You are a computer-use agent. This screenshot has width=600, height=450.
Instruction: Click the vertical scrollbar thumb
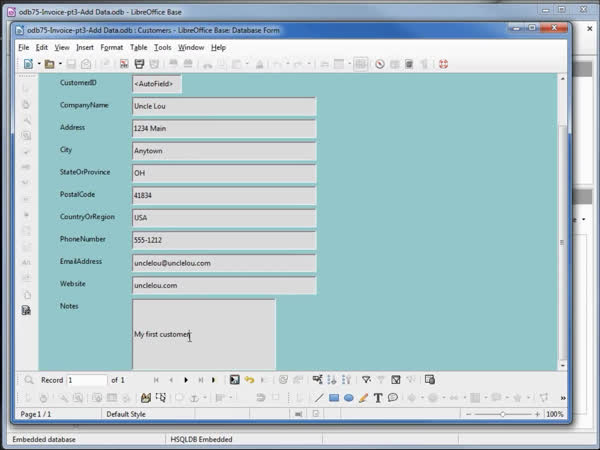(x=562, y=242)
